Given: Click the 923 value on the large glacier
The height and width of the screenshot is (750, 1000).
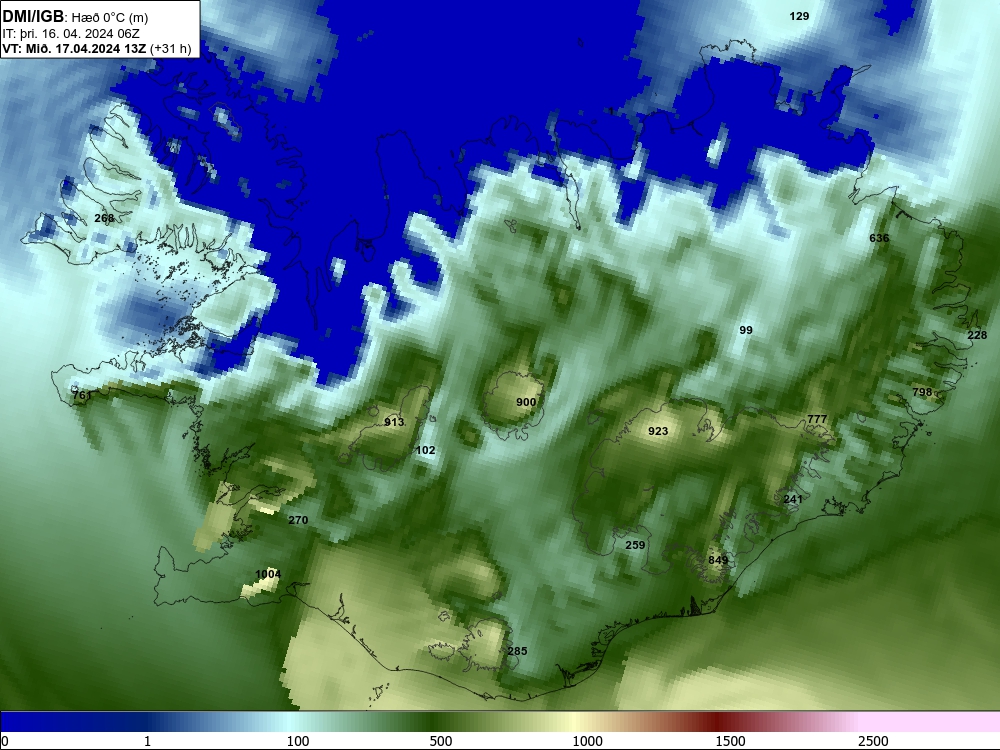Looking at the screenshot, I should pyautogui.click(x=658, y=431).
